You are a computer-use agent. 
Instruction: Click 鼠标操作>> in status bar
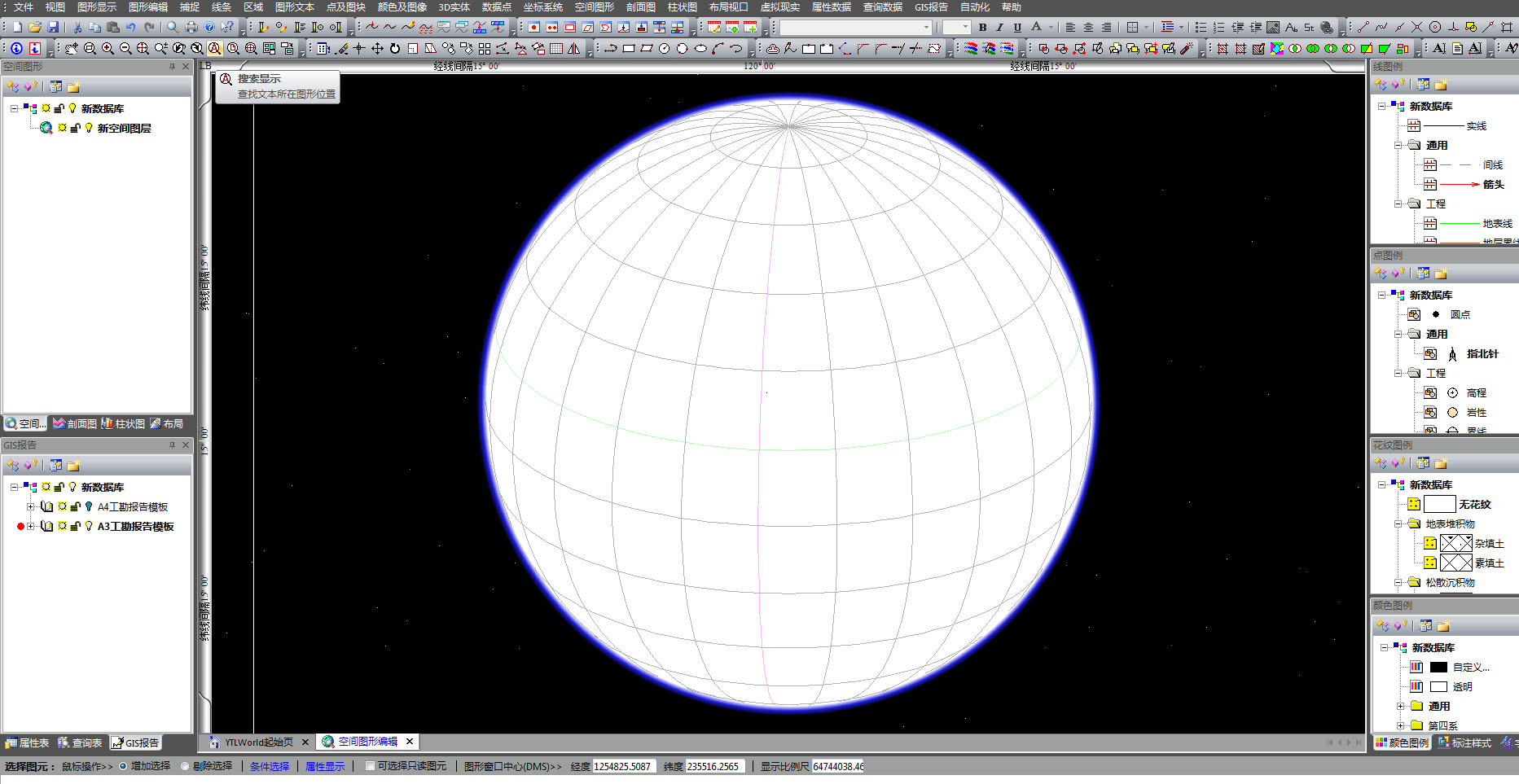coord(87,766)
